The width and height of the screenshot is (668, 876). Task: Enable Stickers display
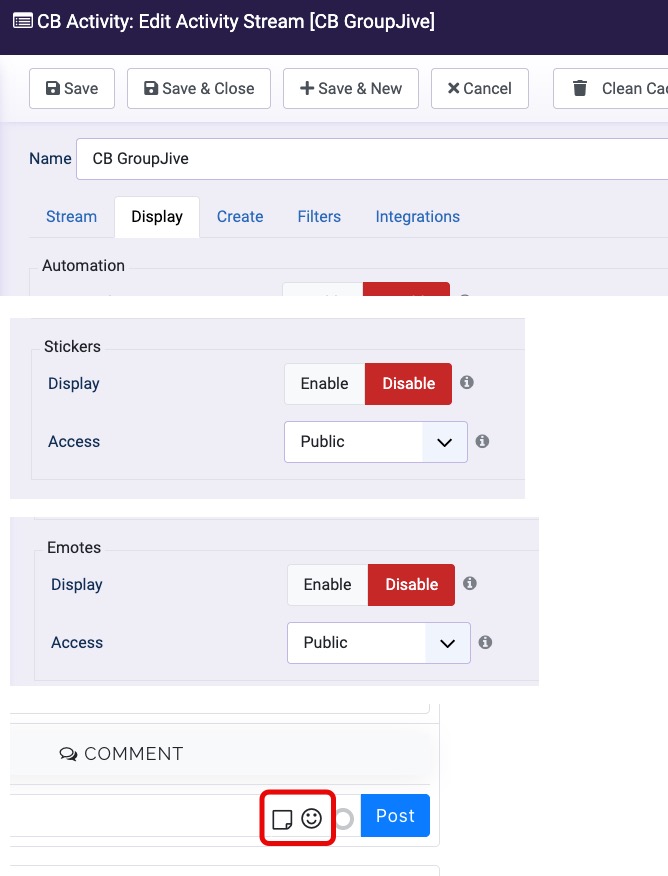pos(324,384)
